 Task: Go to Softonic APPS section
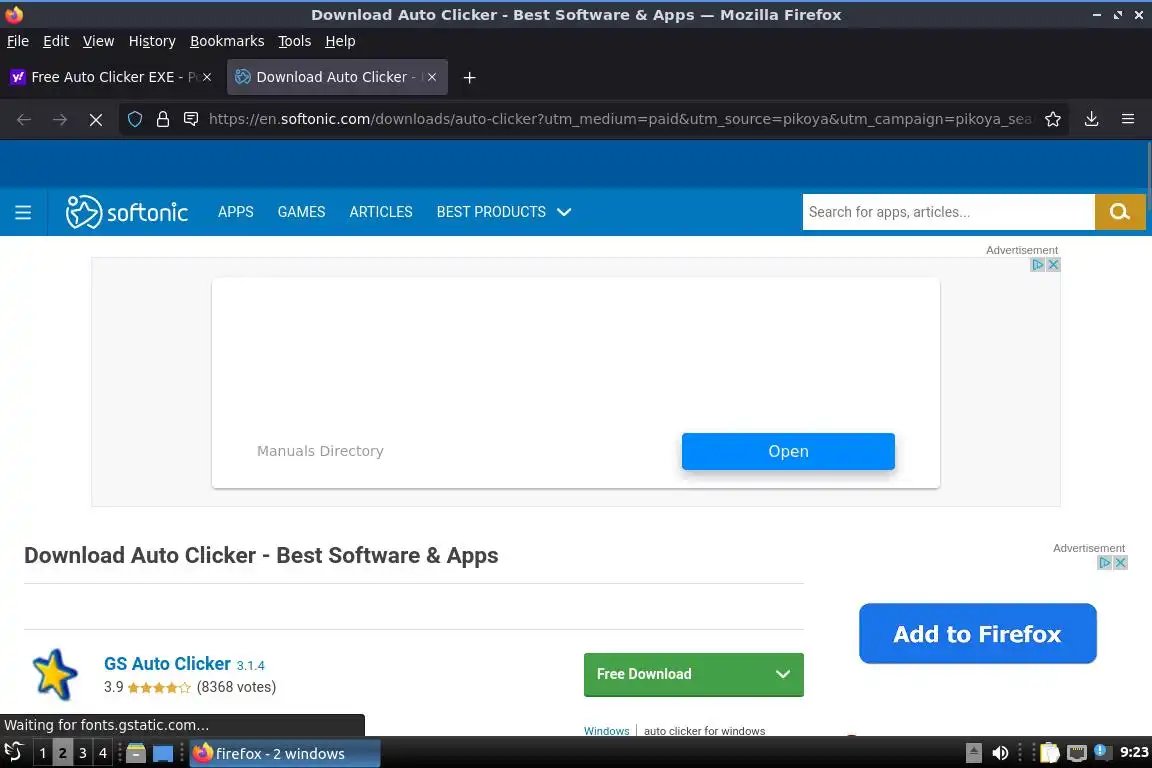click(236, 212)
